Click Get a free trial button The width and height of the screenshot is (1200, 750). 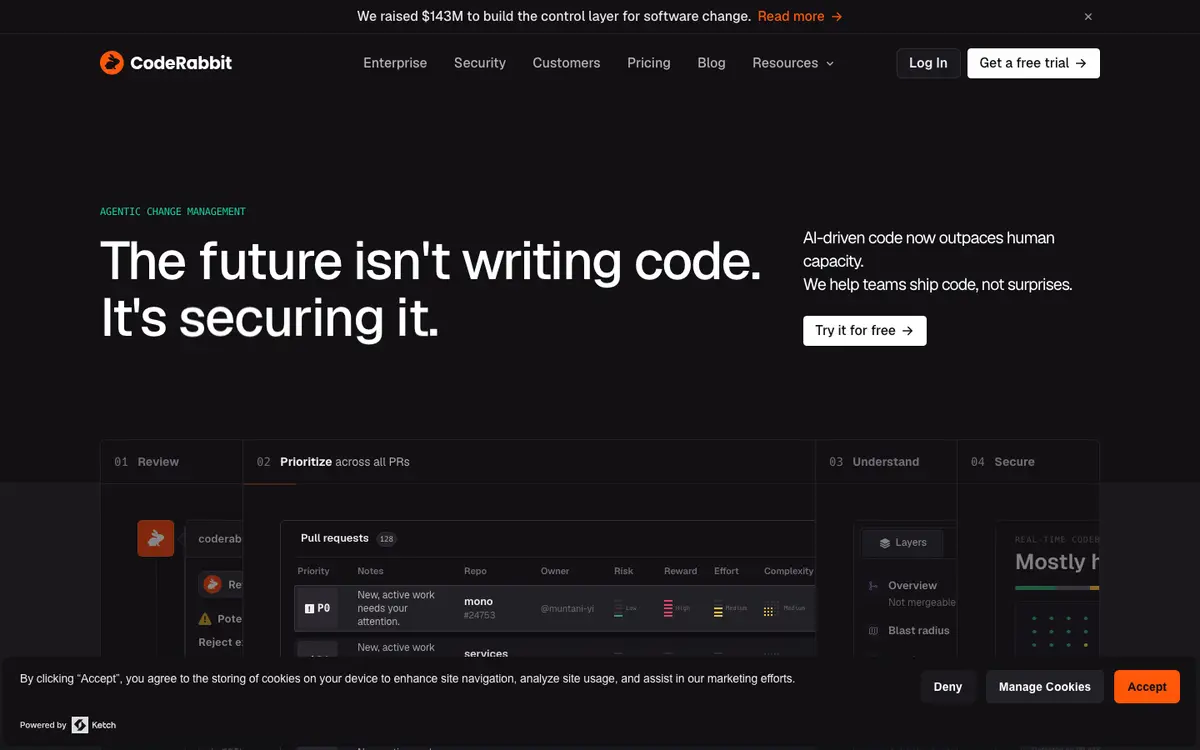(1033, 63)
